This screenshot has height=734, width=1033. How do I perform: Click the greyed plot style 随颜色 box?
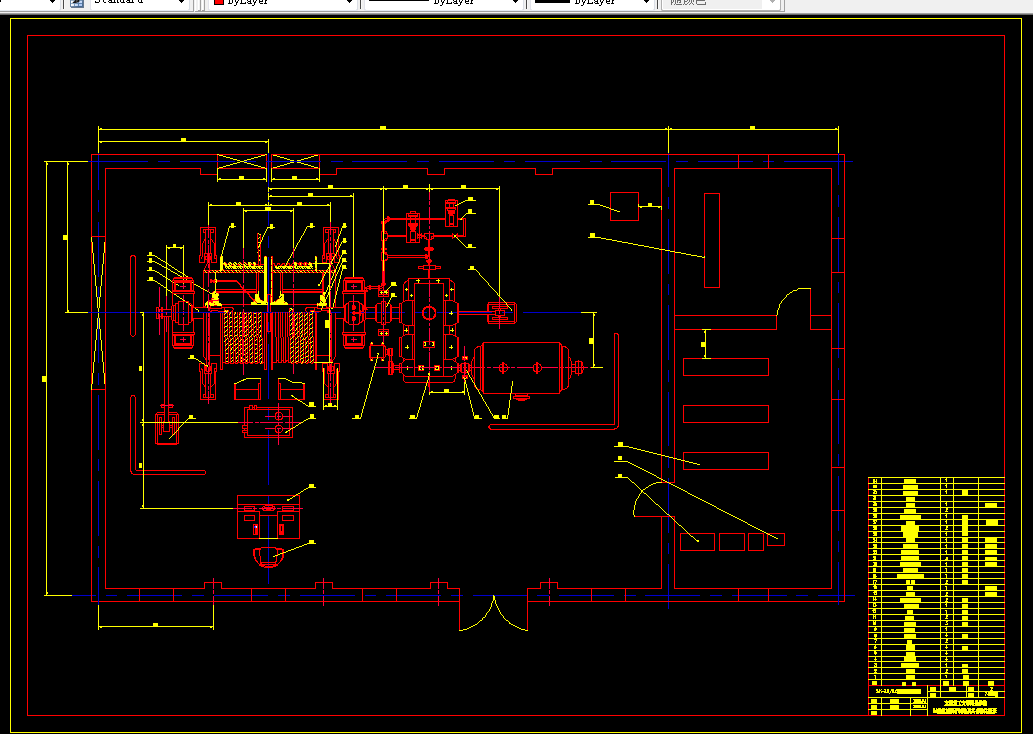(x=721, y=3)
